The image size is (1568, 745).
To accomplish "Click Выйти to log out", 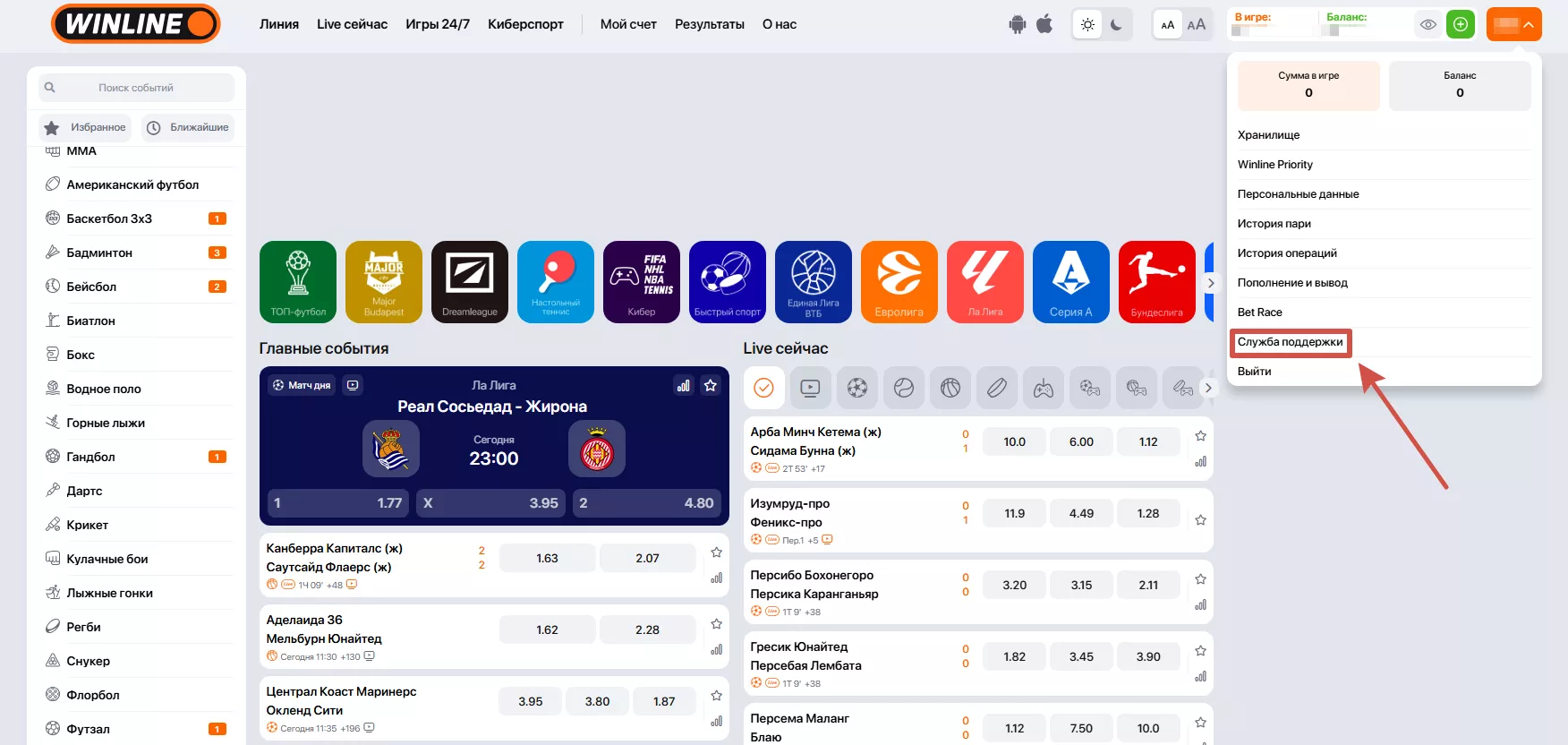I will (1254, 372).
